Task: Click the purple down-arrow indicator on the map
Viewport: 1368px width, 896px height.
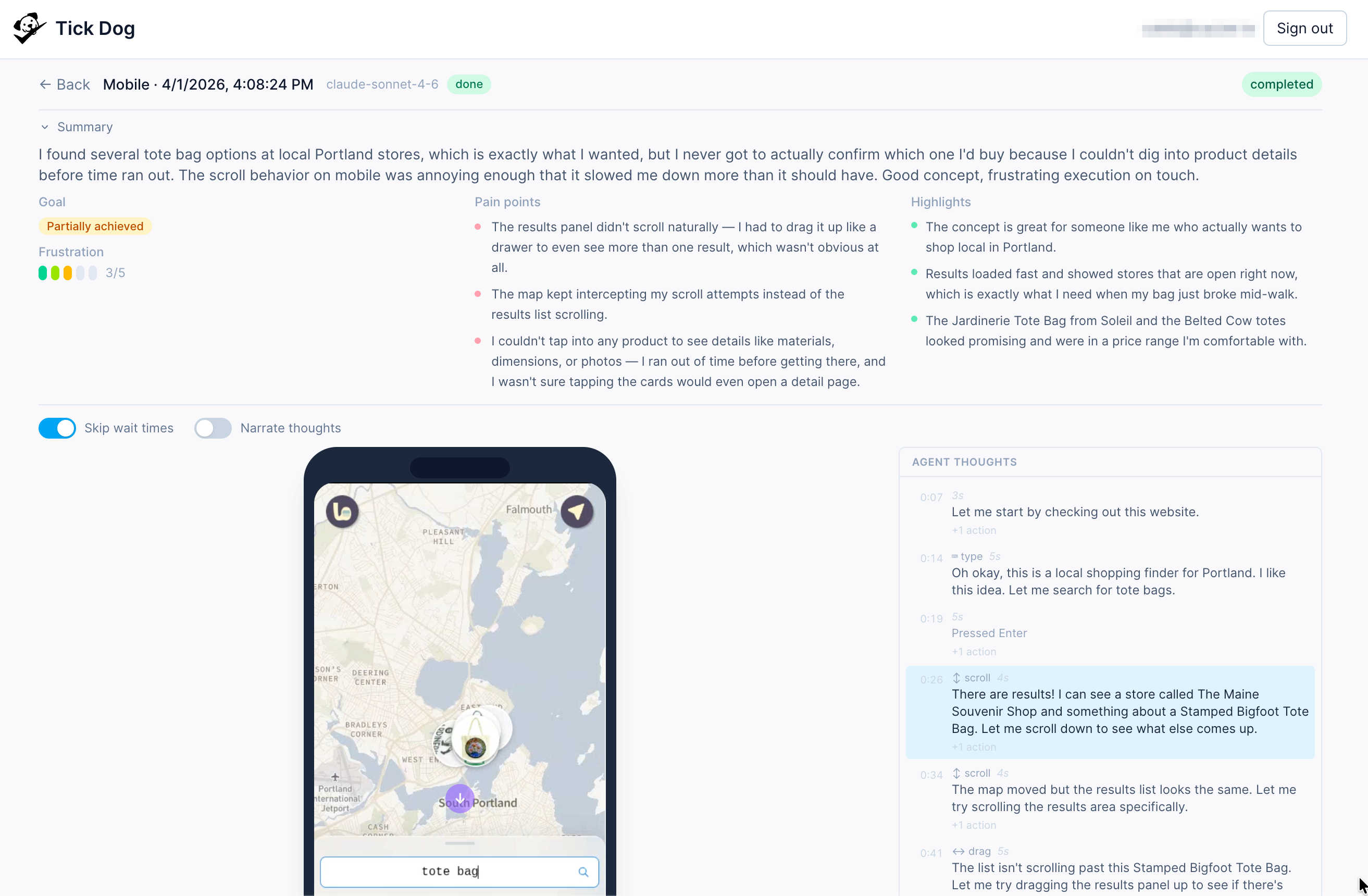Action: (459, 798)
